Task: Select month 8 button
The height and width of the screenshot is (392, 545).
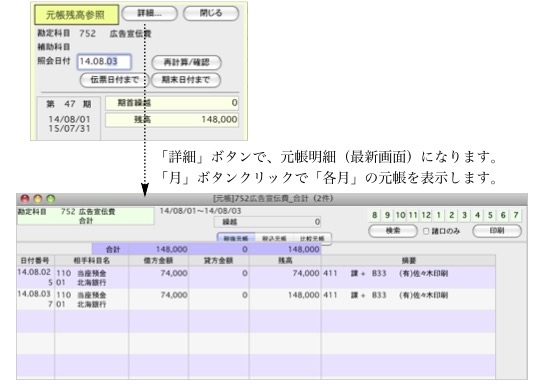Action: point(374,215)
